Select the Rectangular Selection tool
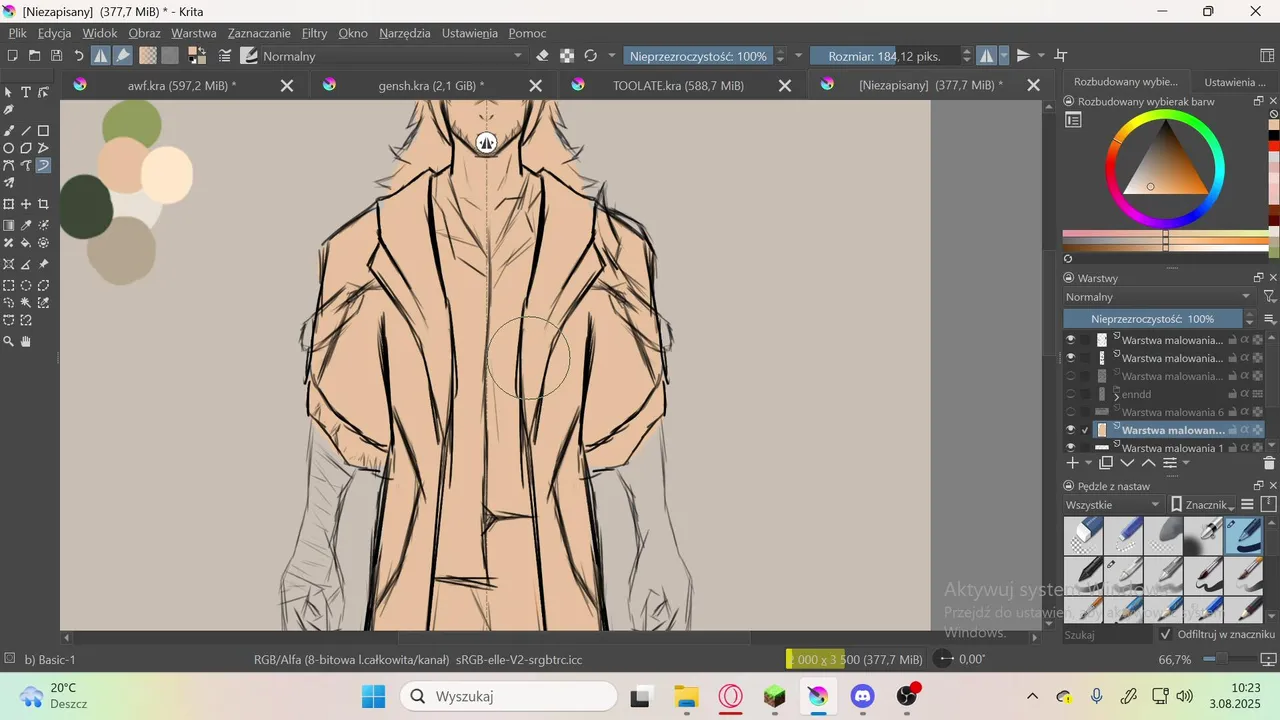 [9, 285]
